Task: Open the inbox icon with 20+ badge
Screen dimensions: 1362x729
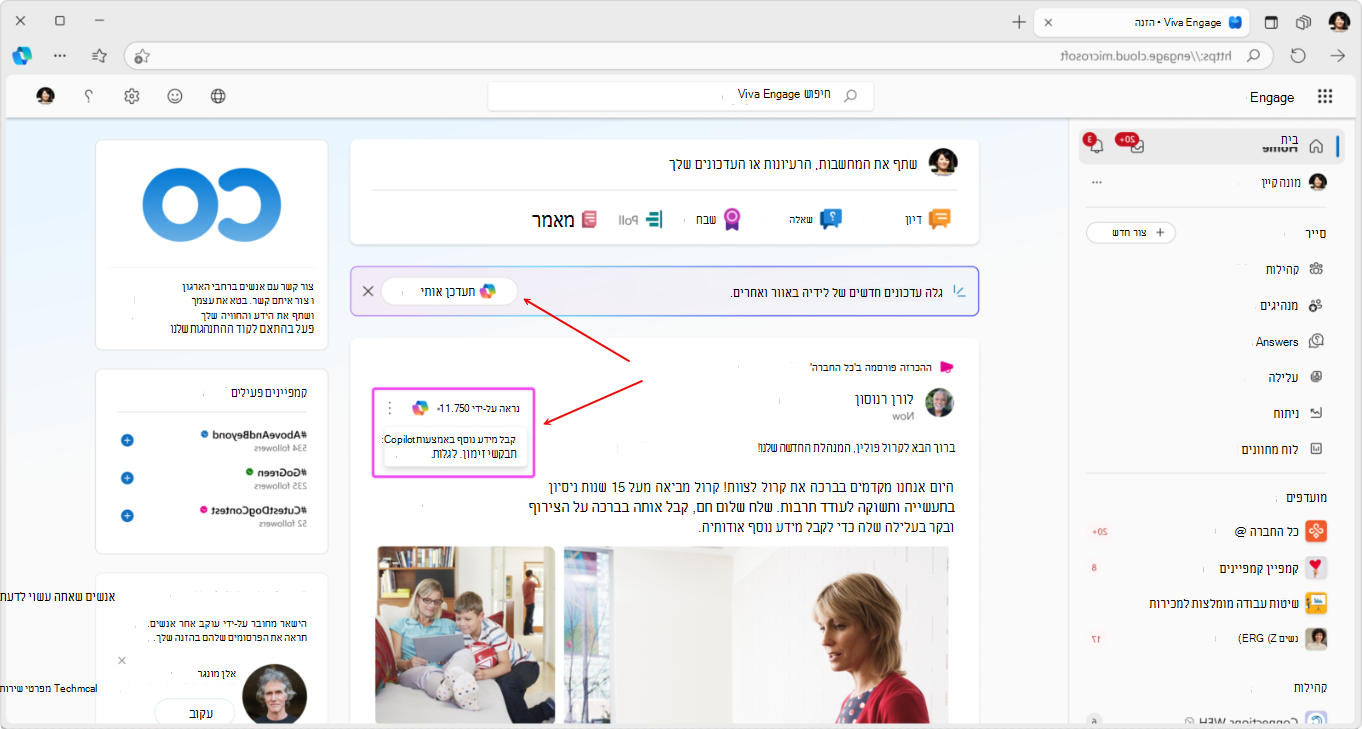Action: pyautogui.click(x=1136, y=146)
